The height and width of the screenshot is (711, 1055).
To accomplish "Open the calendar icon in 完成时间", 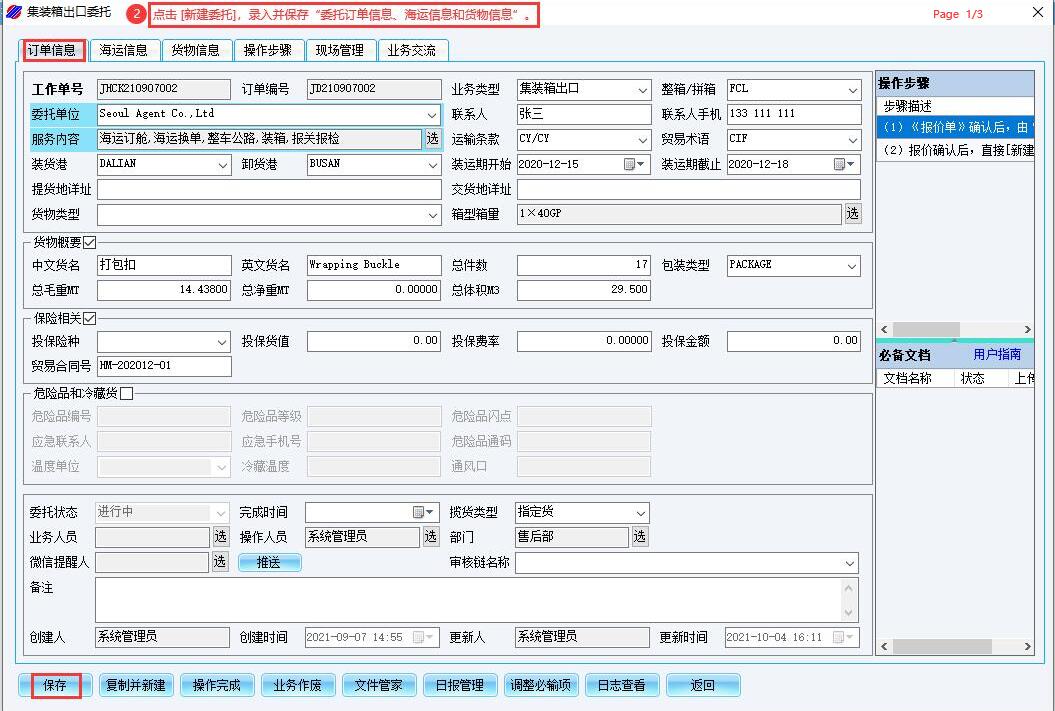I will click(x=418, y=512).
